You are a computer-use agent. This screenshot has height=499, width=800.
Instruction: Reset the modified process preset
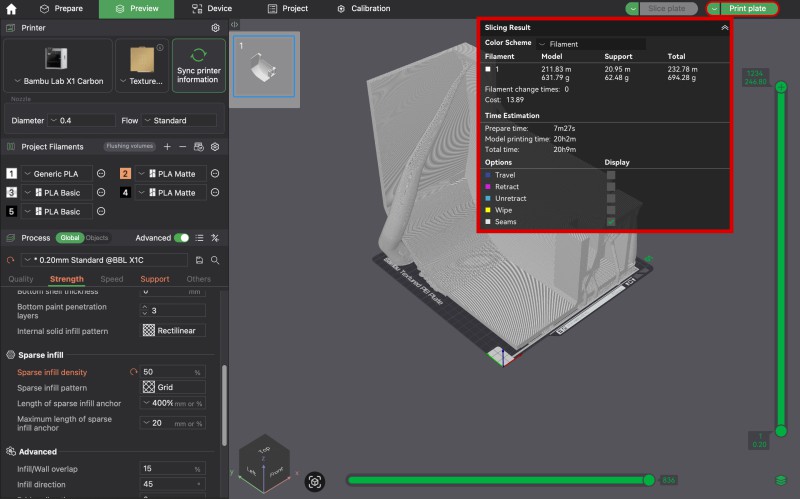click(x=10, y=260)
